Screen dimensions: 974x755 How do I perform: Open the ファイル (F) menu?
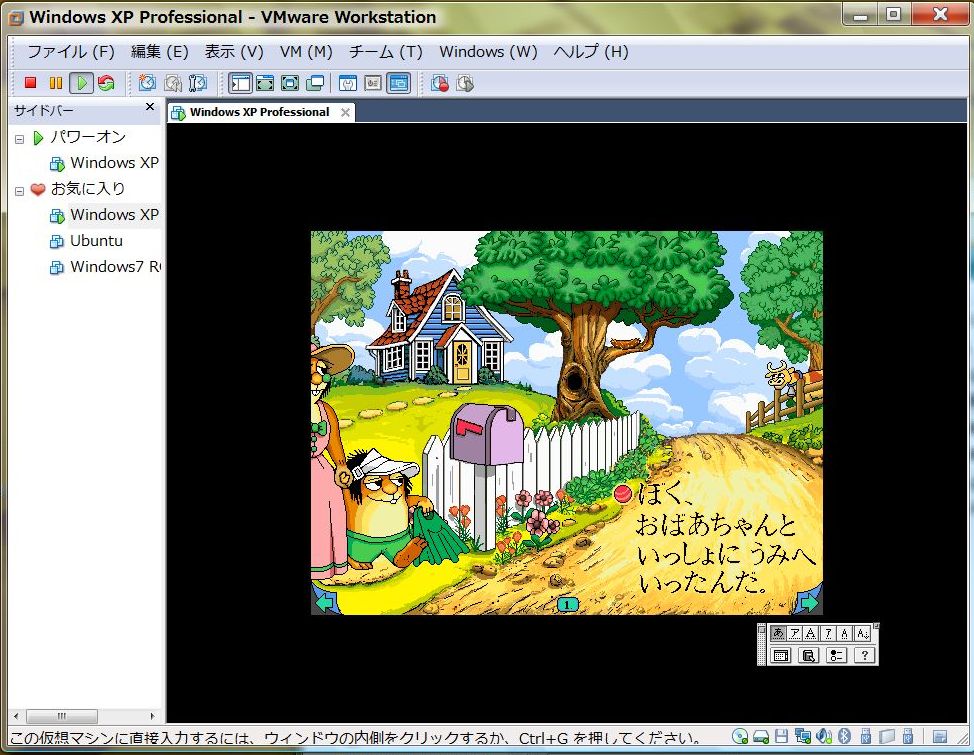coord(71,52)
